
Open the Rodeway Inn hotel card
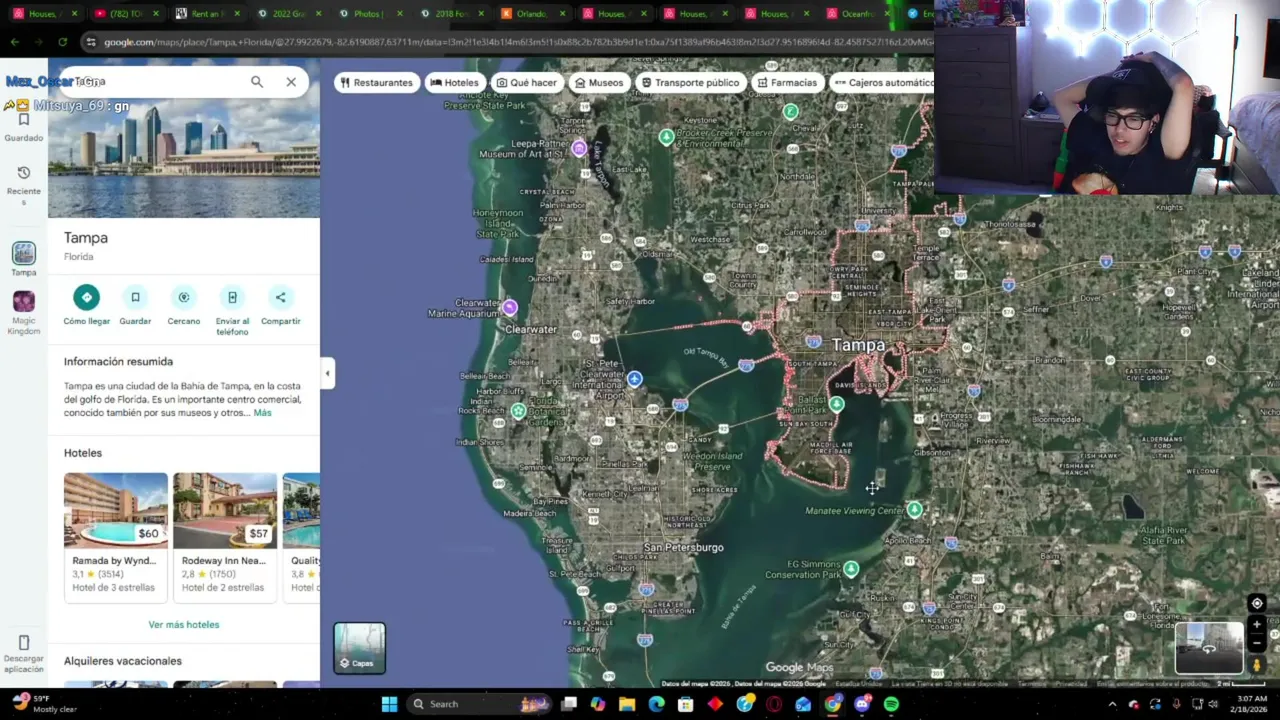click(x=225, y=536)
